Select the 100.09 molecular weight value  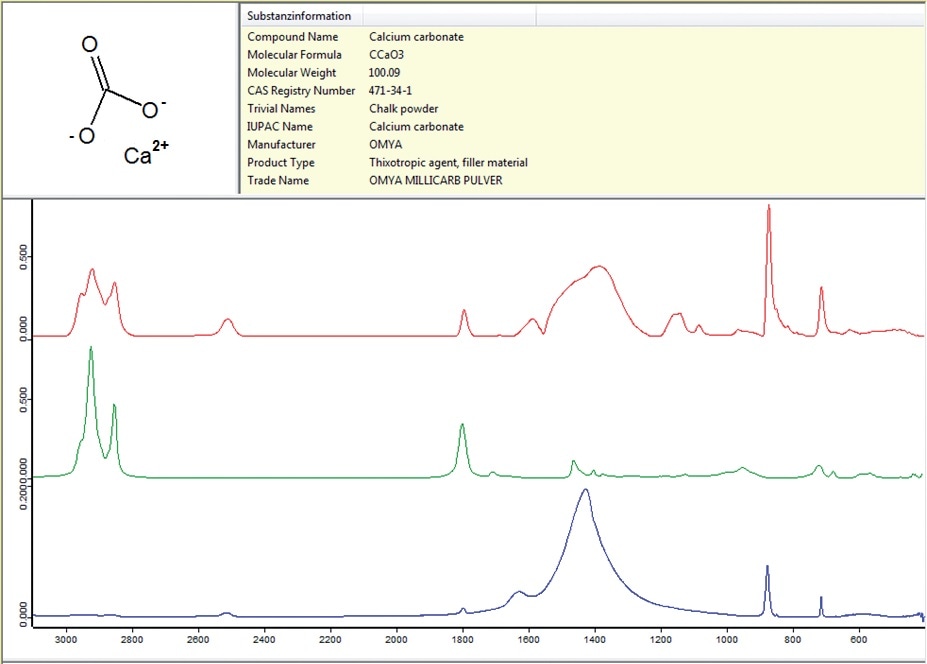click(384, 73)
